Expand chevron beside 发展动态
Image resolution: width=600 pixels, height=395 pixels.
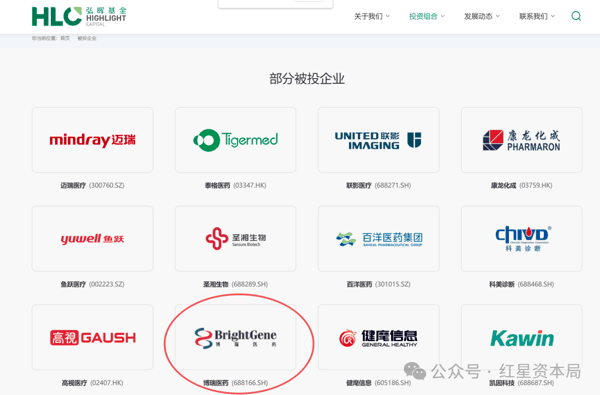tap(498, 16)
